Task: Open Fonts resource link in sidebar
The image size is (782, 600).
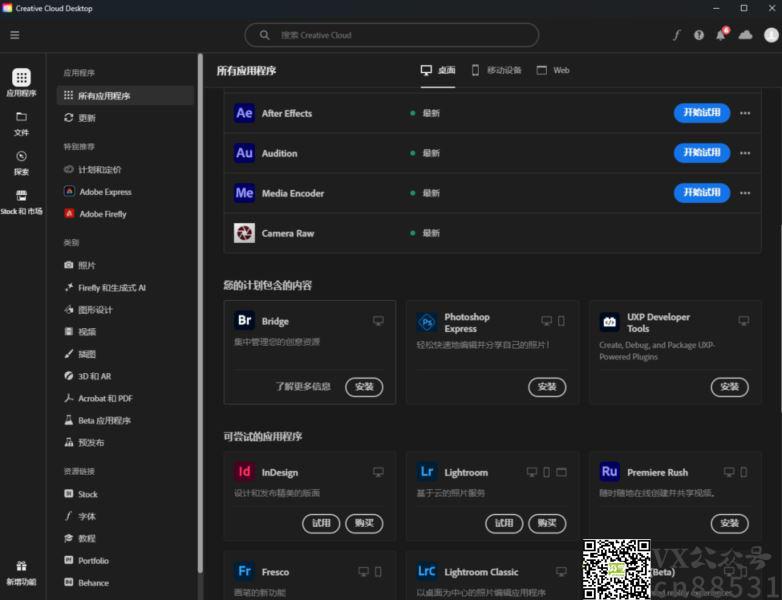Action: [80, 516]
